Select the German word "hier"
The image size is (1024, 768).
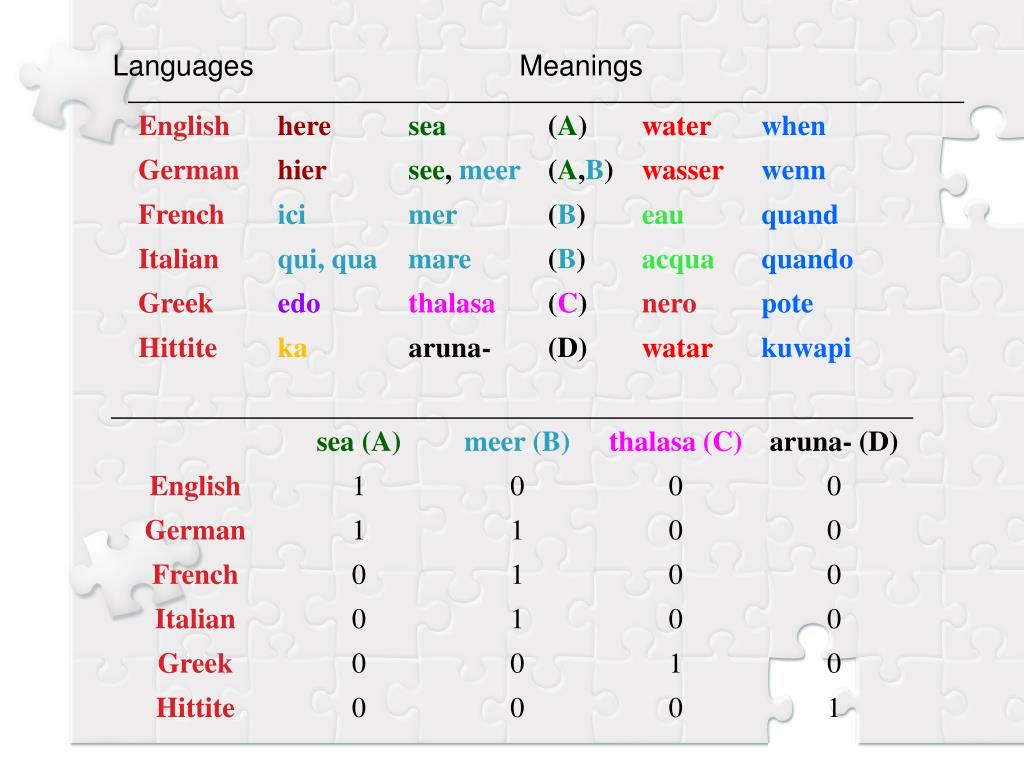302,171
